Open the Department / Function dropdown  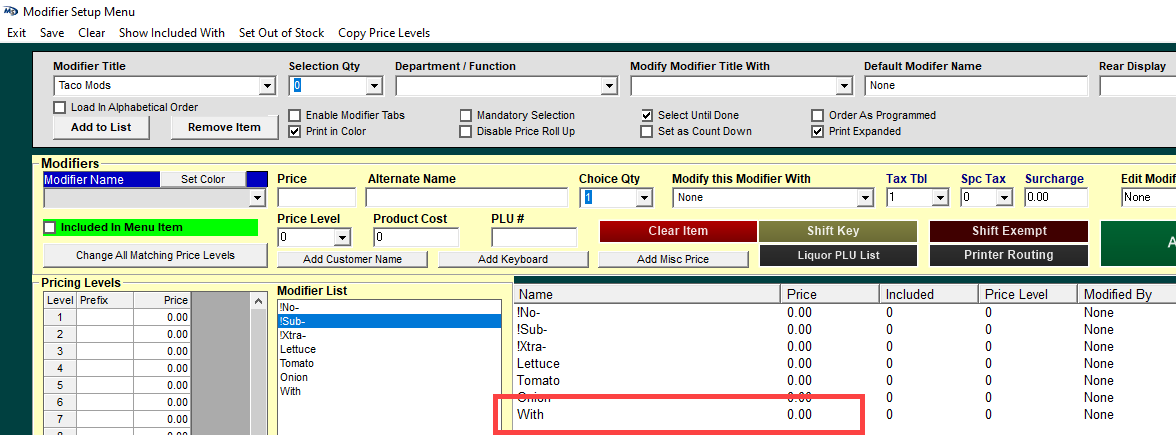(609, 87)
